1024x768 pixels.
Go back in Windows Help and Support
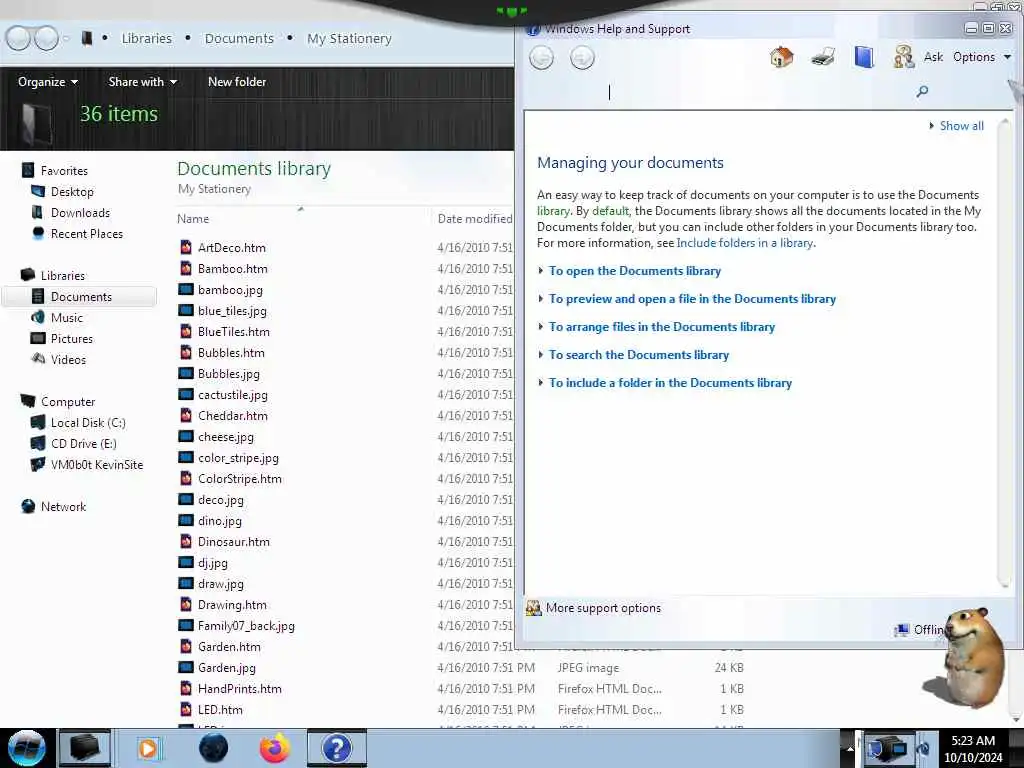pos(541,58)
